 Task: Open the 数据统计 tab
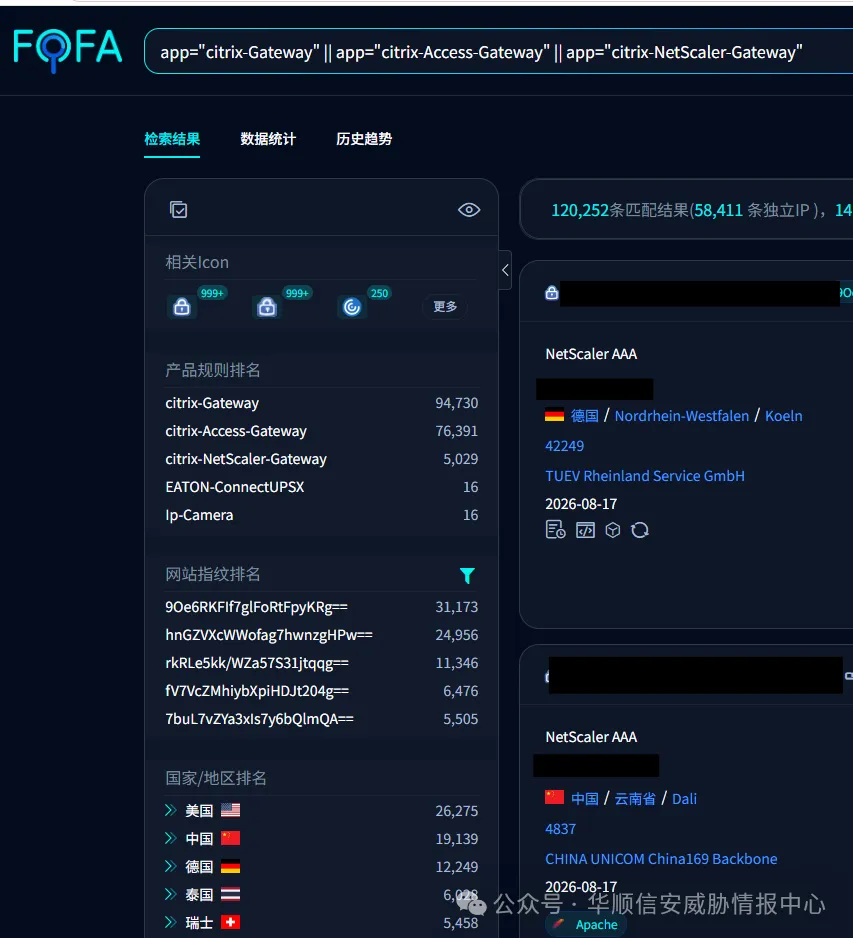click(x=268, y=139)
